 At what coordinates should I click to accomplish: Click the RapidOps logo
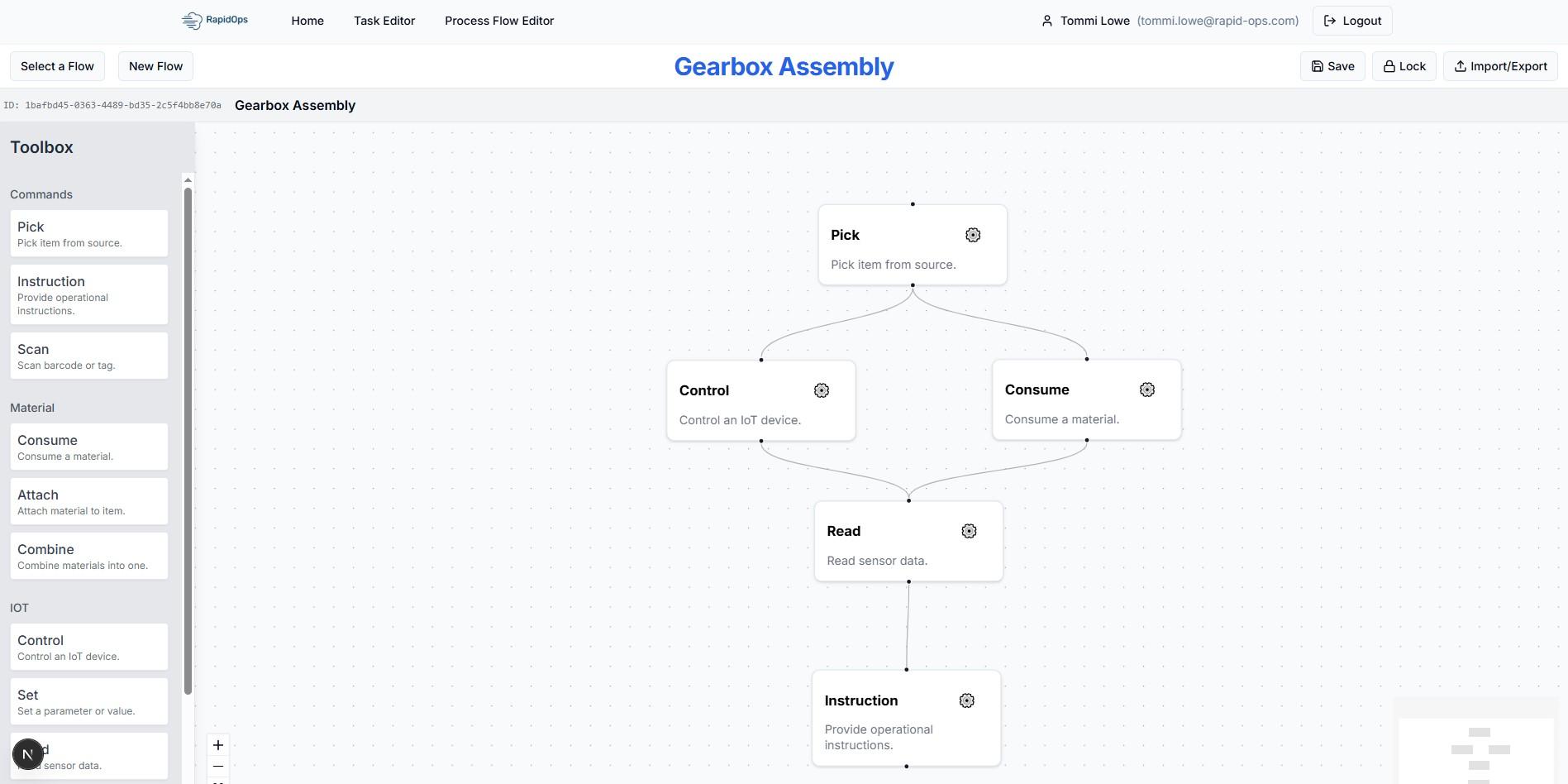pos(215,21)
